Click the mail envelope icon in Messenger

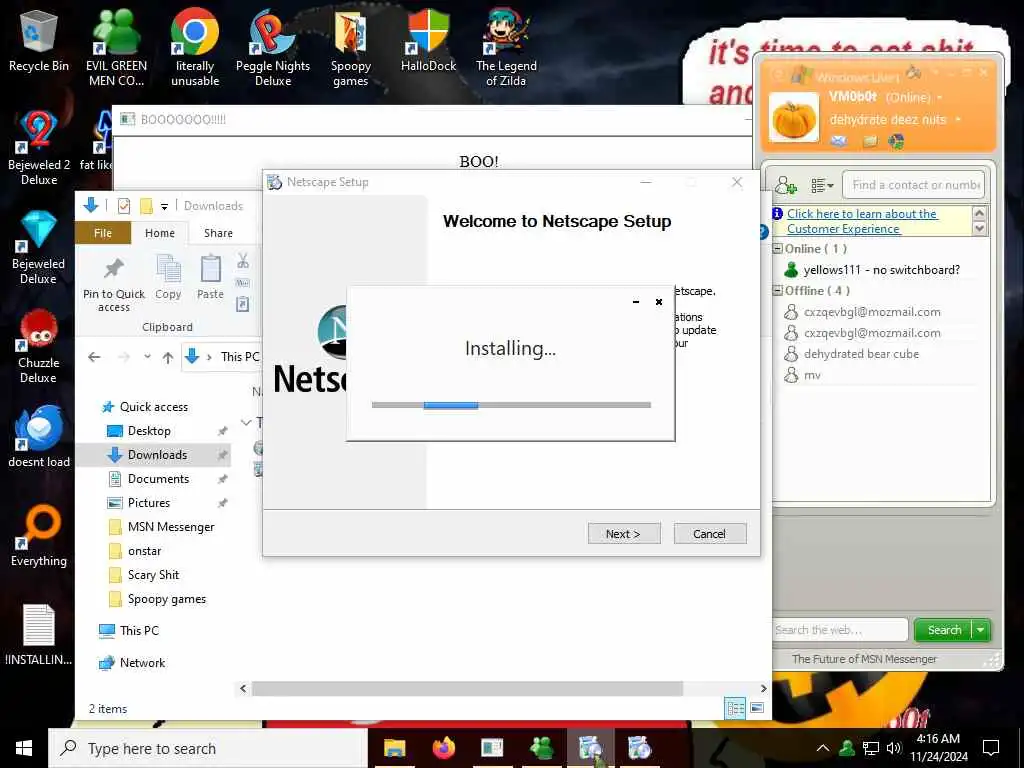839,140
